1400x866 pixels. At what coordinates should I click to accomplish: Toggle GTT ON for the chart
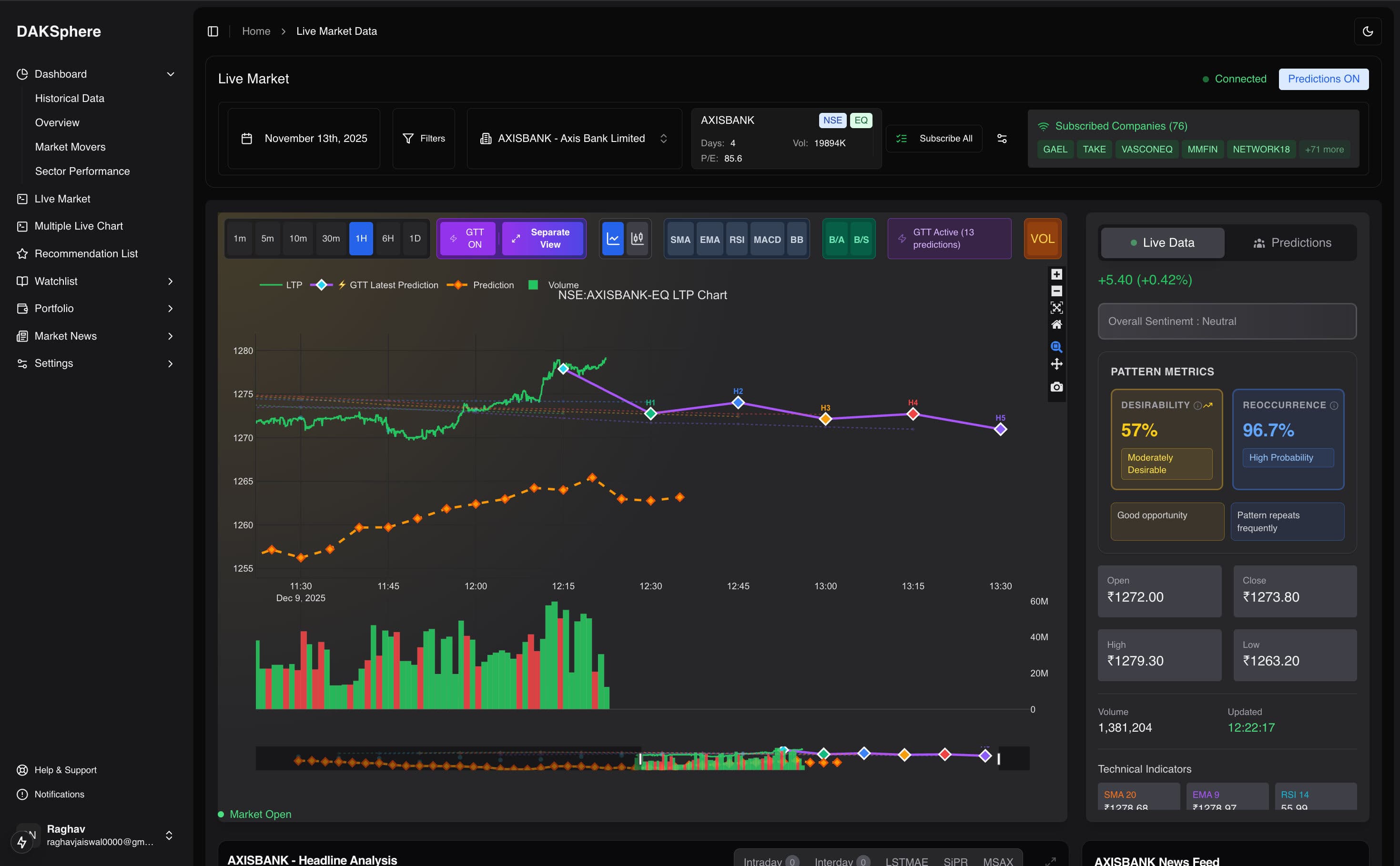pyautogui.click(x=467, y=238)
